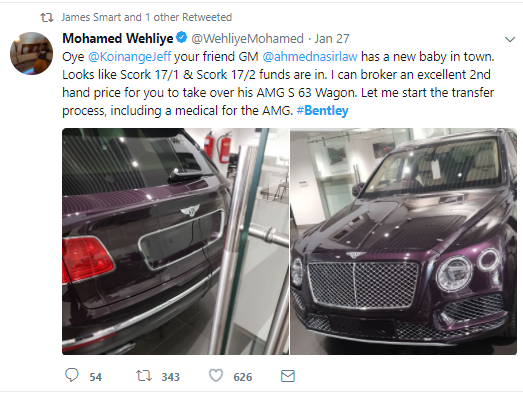Click the 343 retweet count
Image resolution: width=523 pixels, height=395 pixels.
click(x=171, y=377)
